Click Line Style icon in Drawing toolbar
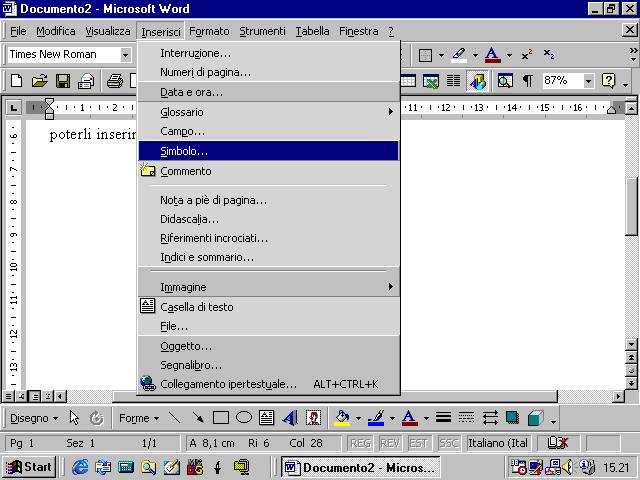 coord(443,417)
